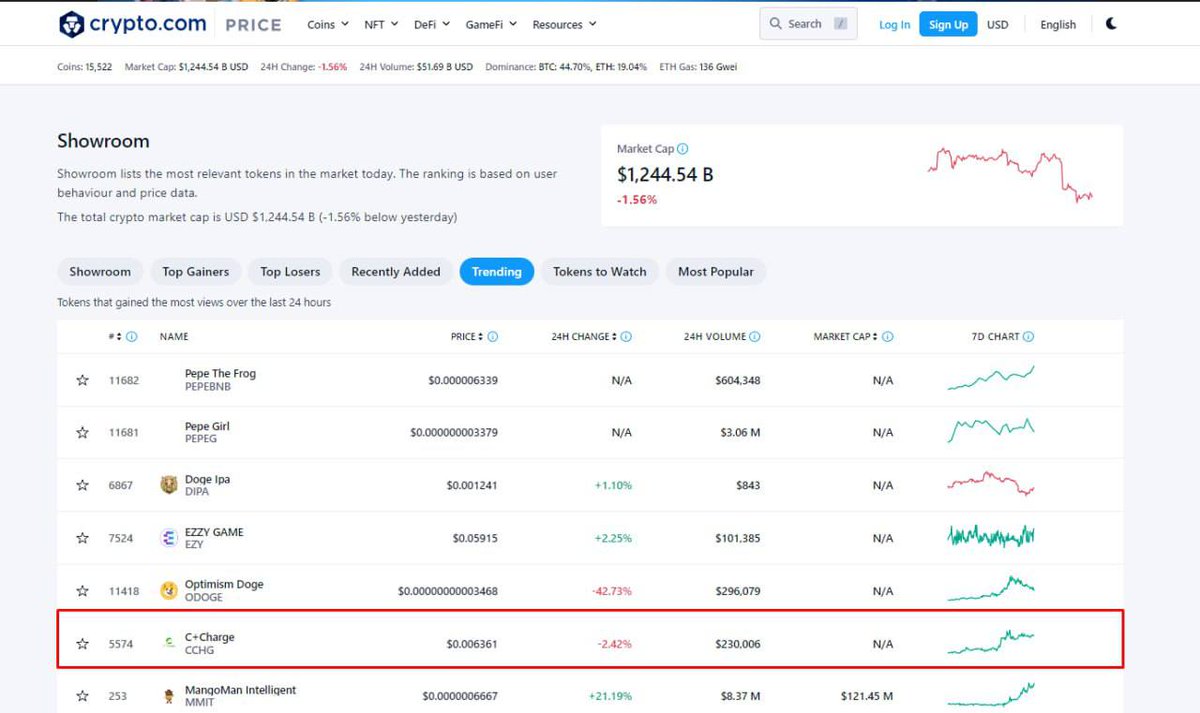Click the ETH Gas 136 Gwei stat
The image size is (1200, 713).
699,67
